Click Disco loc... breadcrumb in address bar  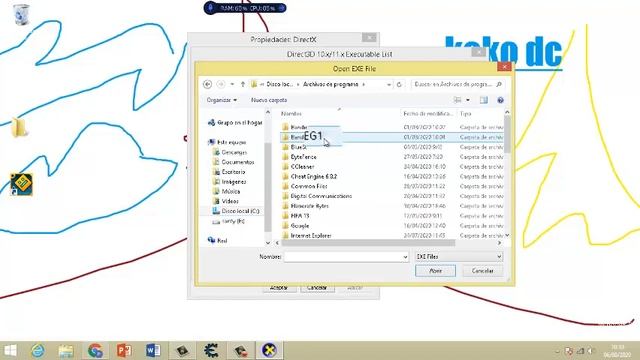(280, 84)
